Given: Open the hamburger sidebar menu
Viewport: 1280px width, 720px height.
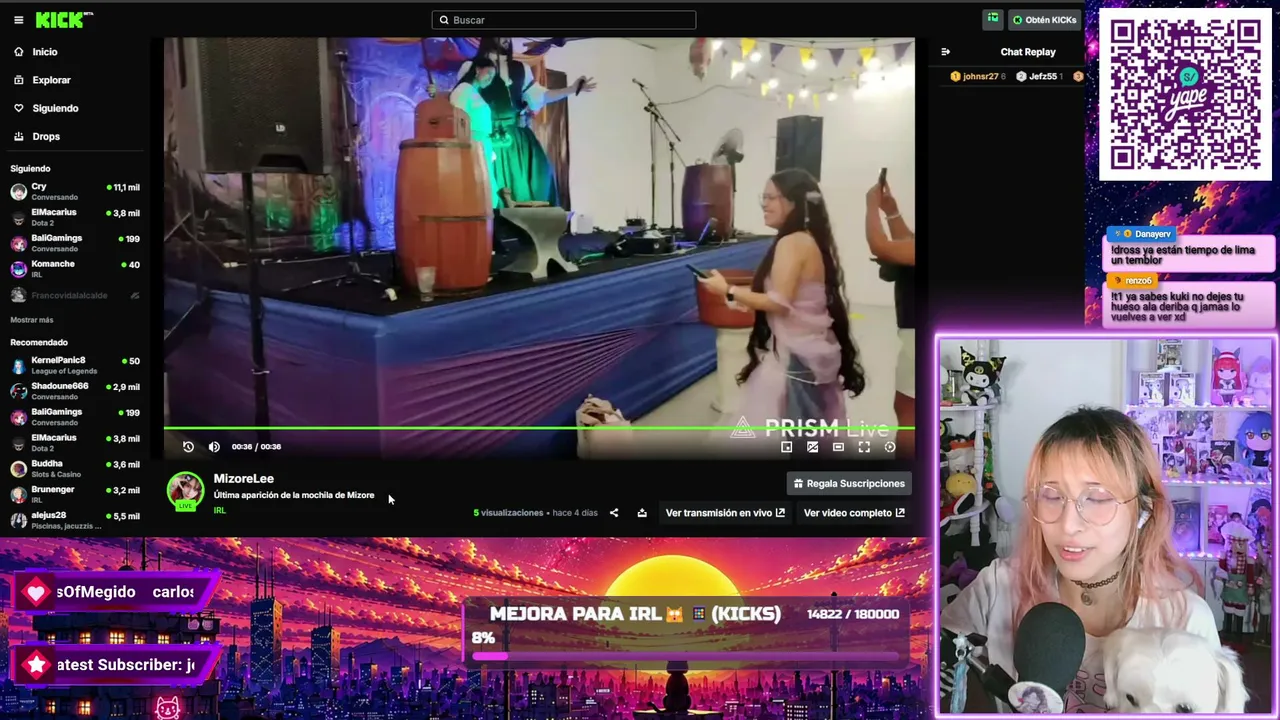Looking at the screenshot, I should pyautogui.click(x=18, y=20).
